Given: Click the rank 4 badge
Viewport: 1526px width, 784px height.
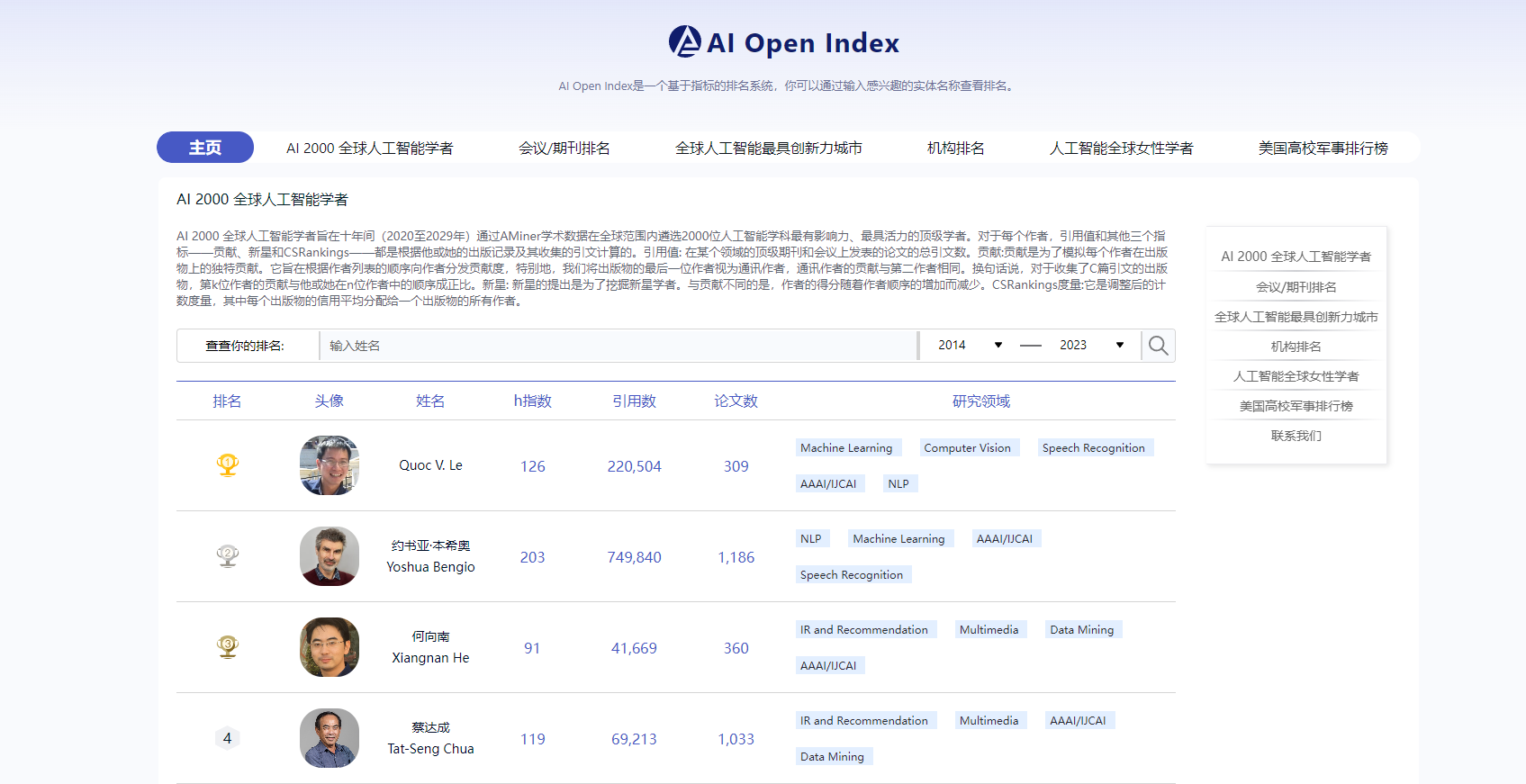Looking at the screenshot, I should 228,738.
